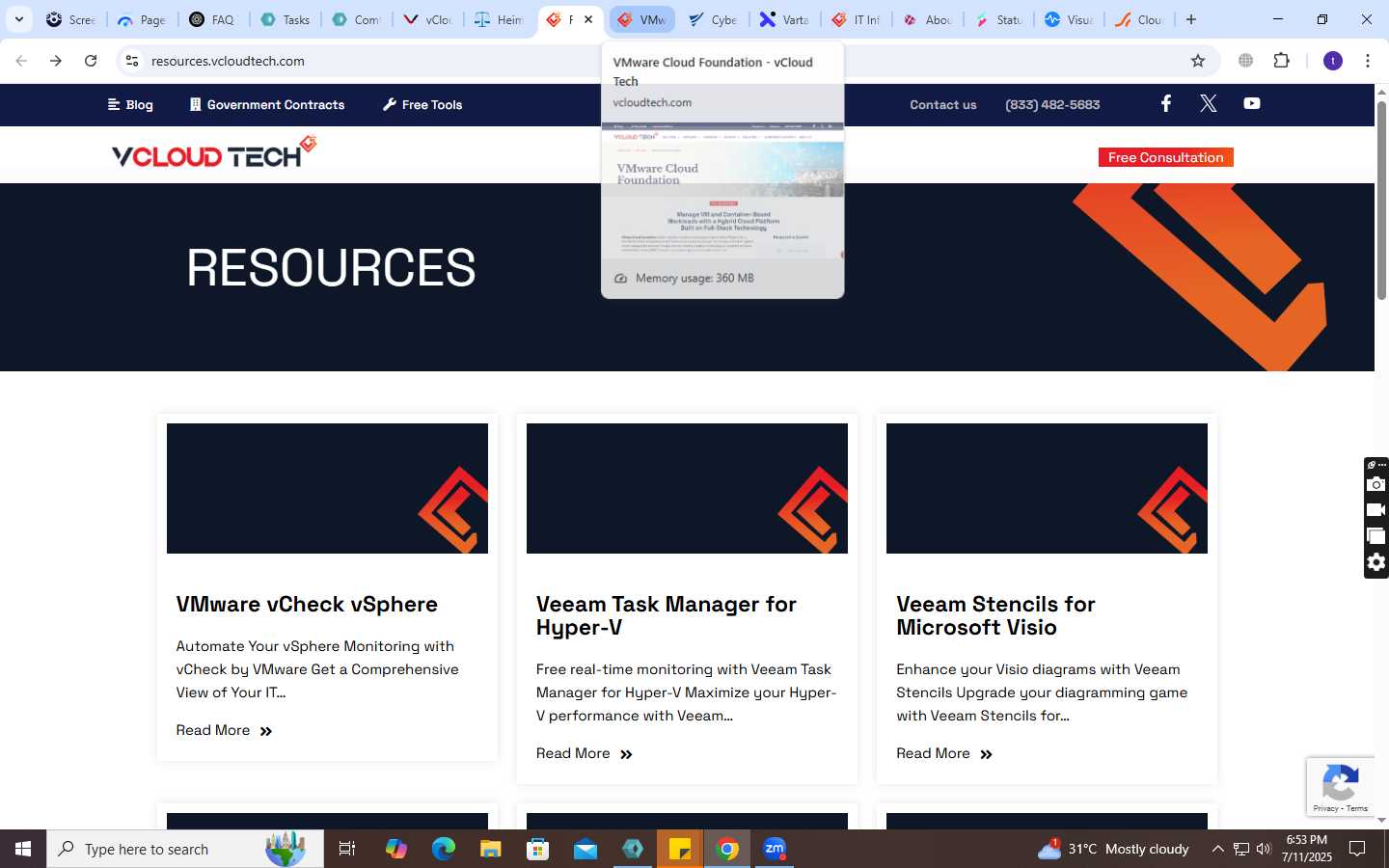Screen dimensions: 1389x868
Task: Switch to the VMw tab
Action: point(641,19)
